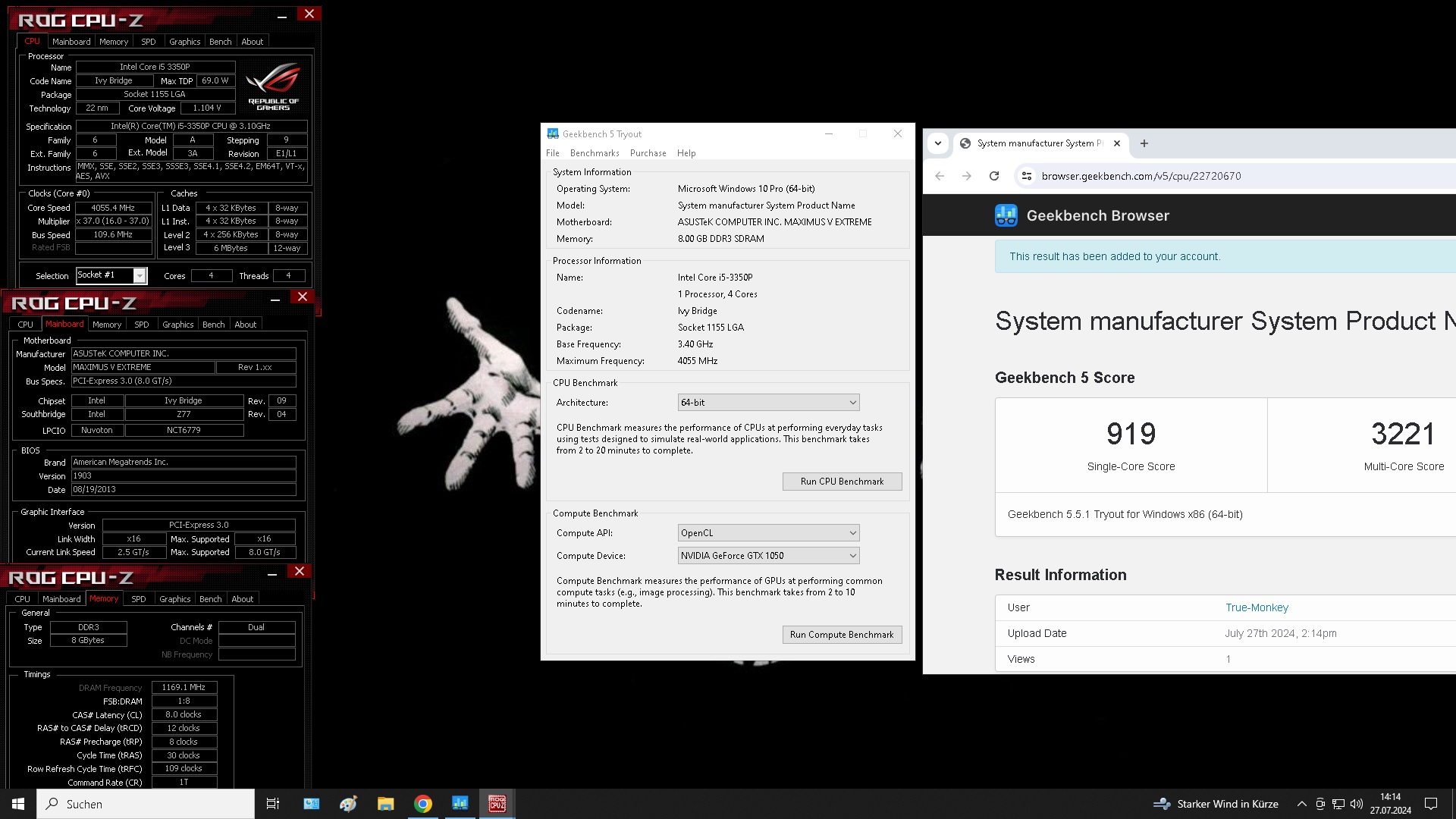Launch Chrome from the taskbar
This screenshot has width=1456, height=819.
(x=423, y=804)
